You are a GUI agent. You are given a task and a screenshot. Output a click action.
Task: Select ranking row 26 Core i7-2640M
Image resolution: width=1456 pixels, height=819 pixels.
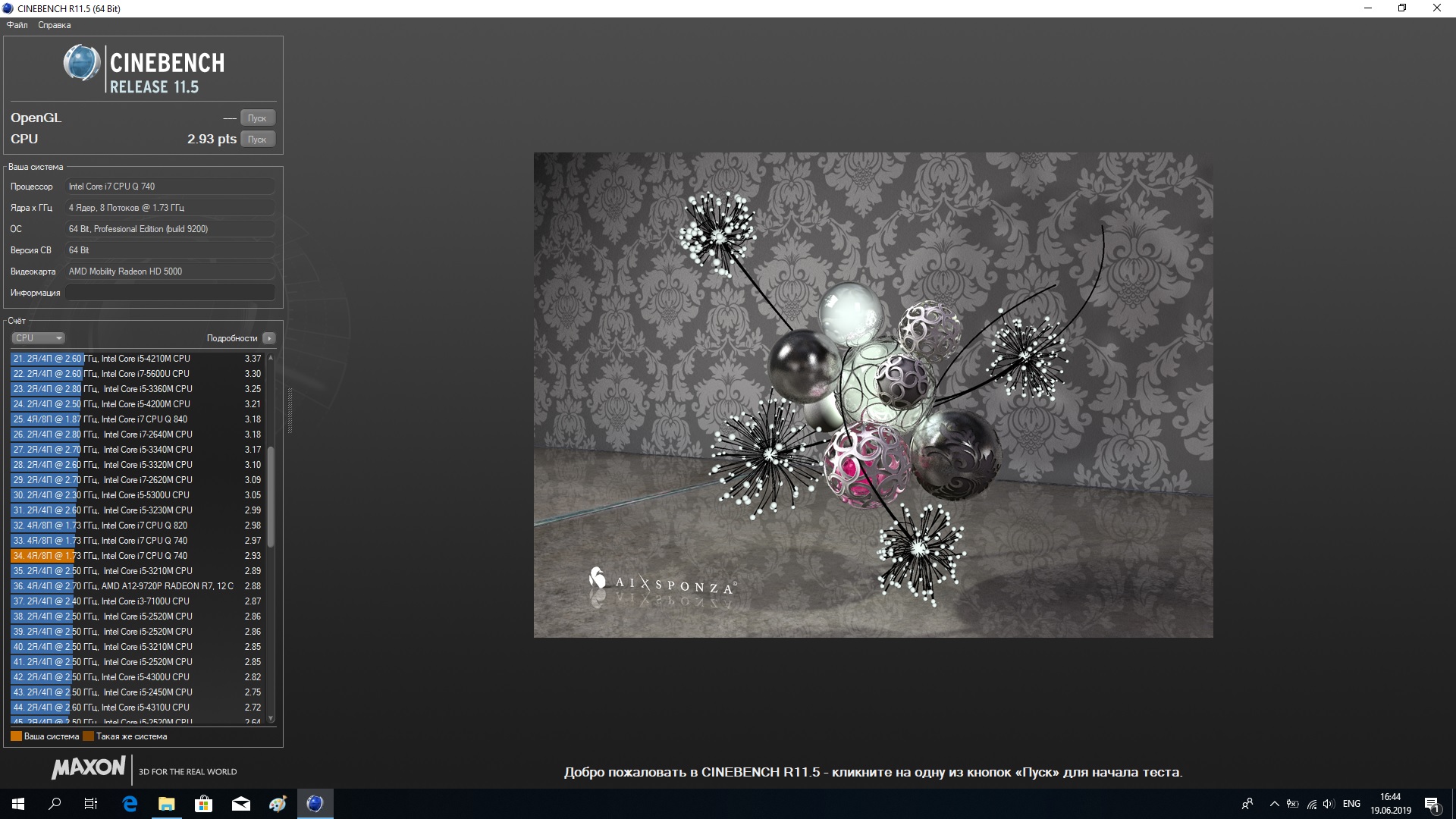click(x=137, y=435)
